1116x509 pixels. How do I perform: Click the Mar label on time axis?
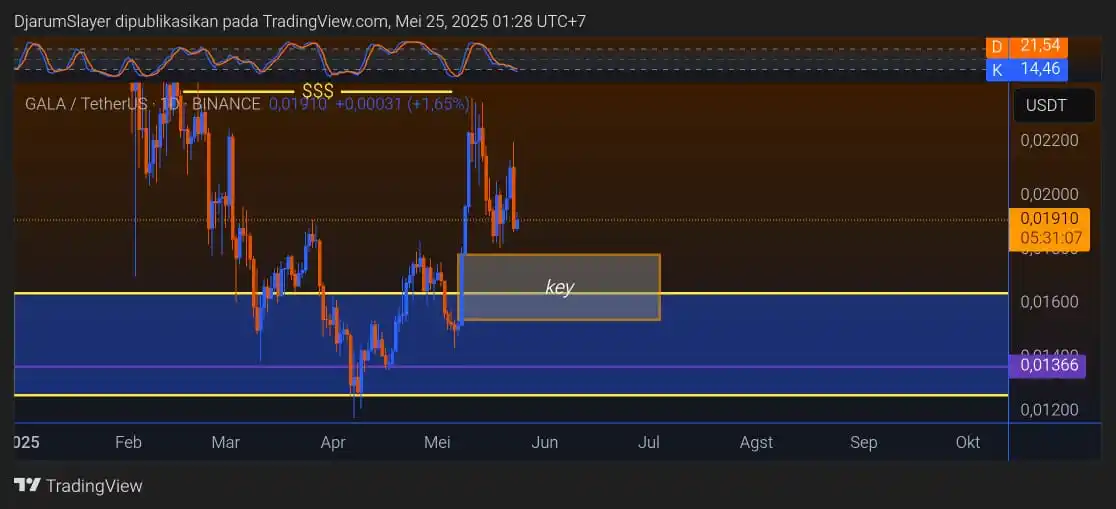226,442
